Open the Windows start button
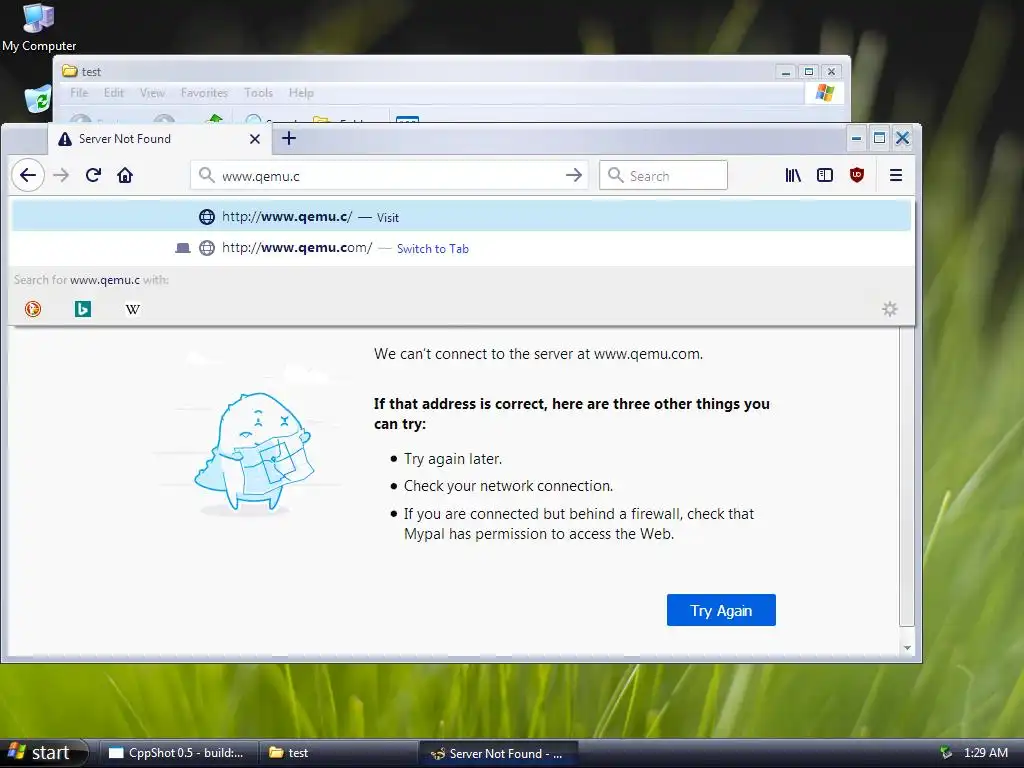Screen dimensions: 1024x768 pos(44,753)
